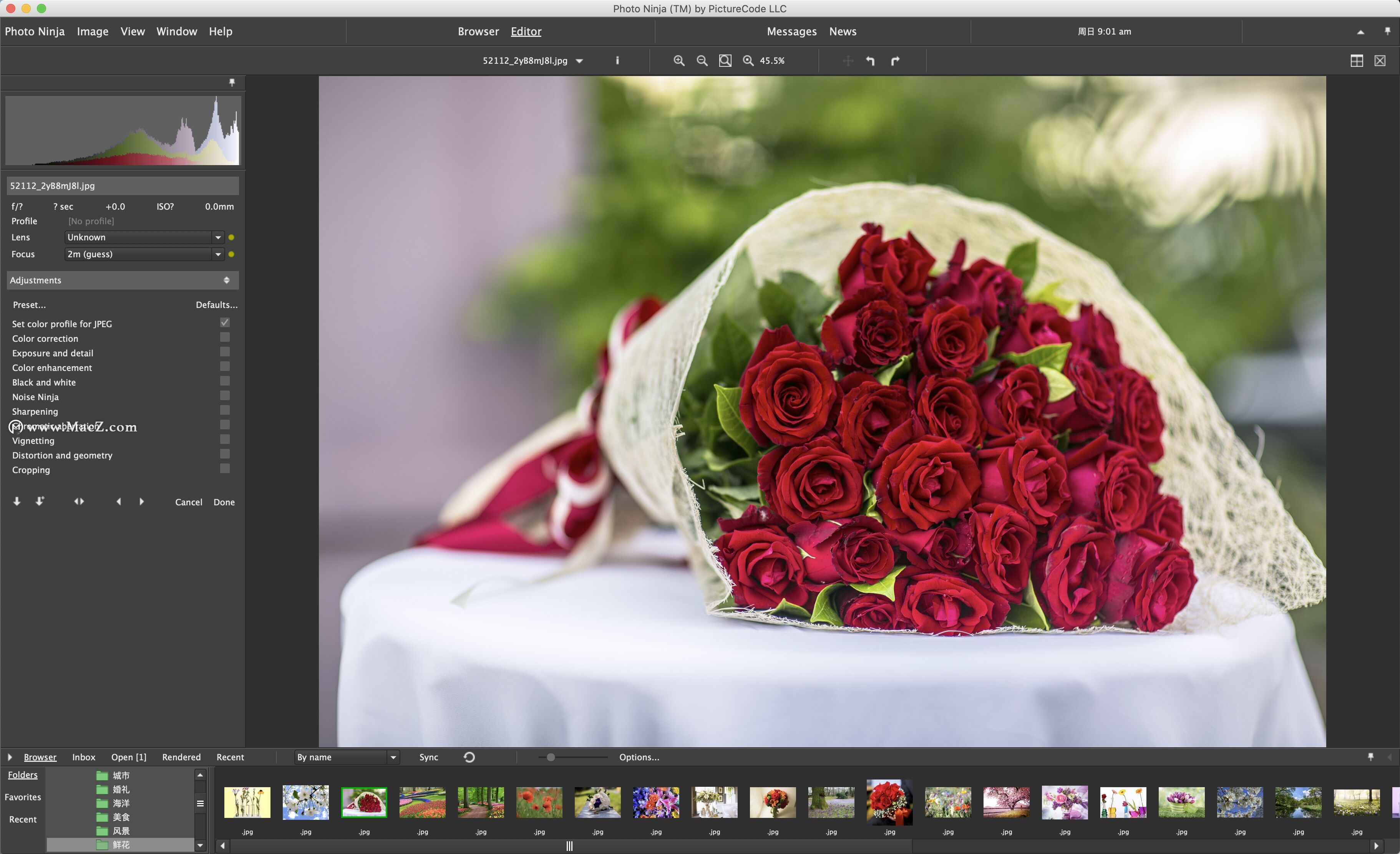Click the Defaults button in Adjustments

[x=215, y=304]
